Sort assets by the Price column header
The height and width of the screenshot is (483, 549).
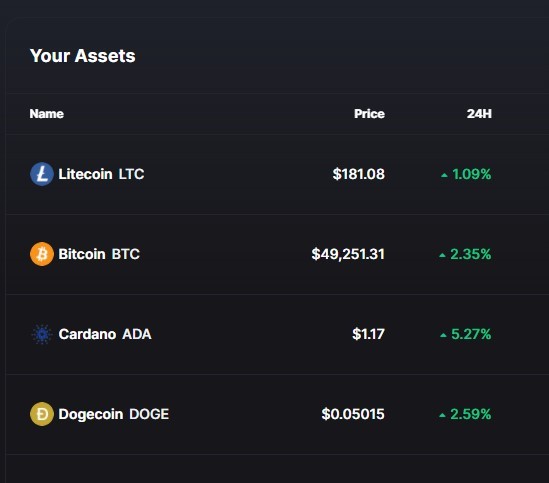pyautogui.click(x=369, y=114)
